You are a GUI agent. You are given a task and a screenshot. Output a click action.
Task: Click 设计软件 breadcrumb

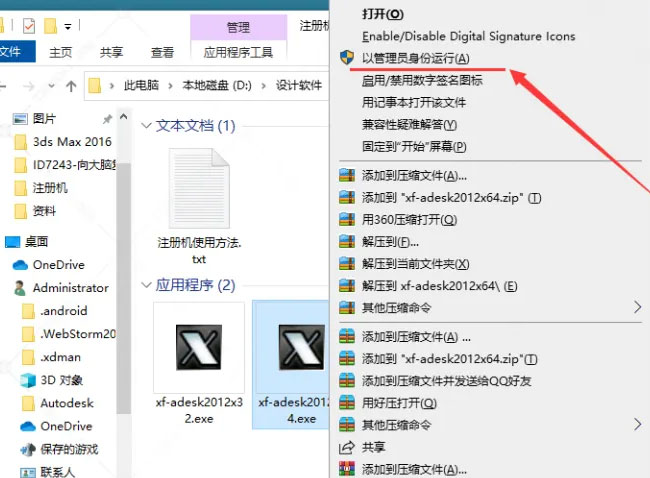(x=299, y=85)
